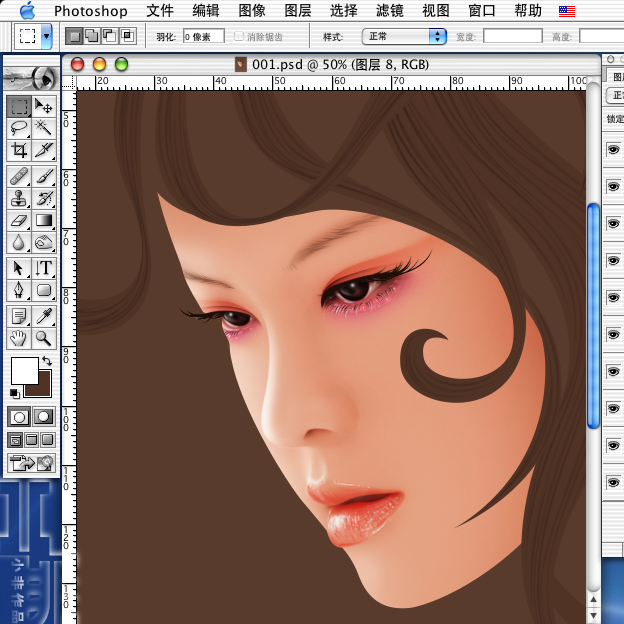Toggle bottommost eye icon in layers panel

613,482
